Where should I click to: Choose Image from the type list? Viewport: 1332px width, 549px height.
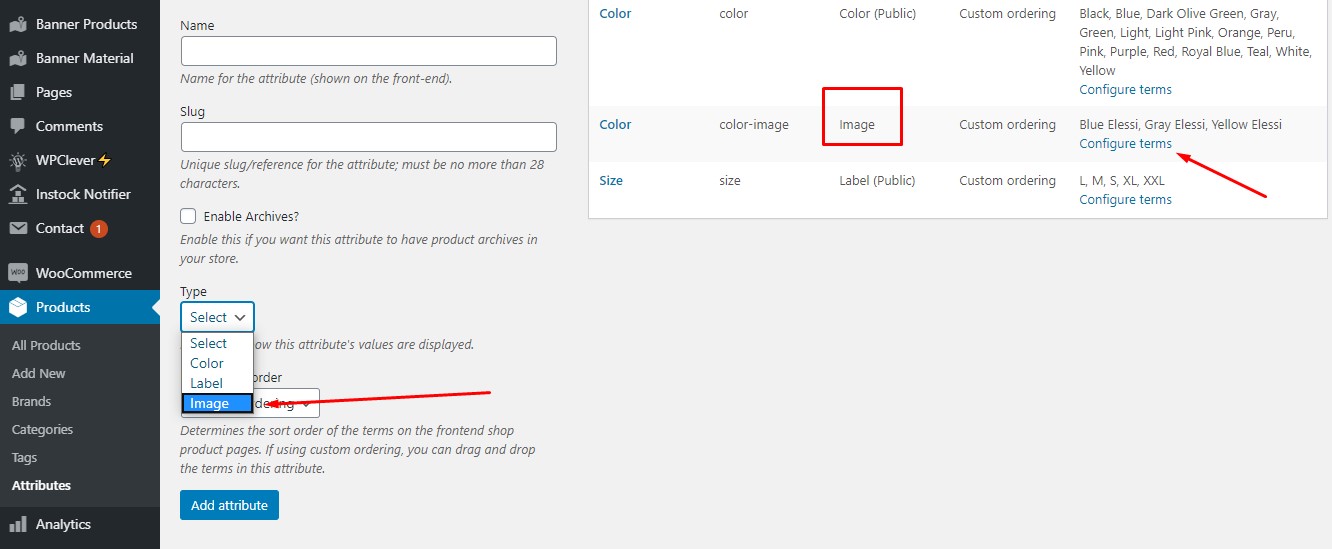217,404
